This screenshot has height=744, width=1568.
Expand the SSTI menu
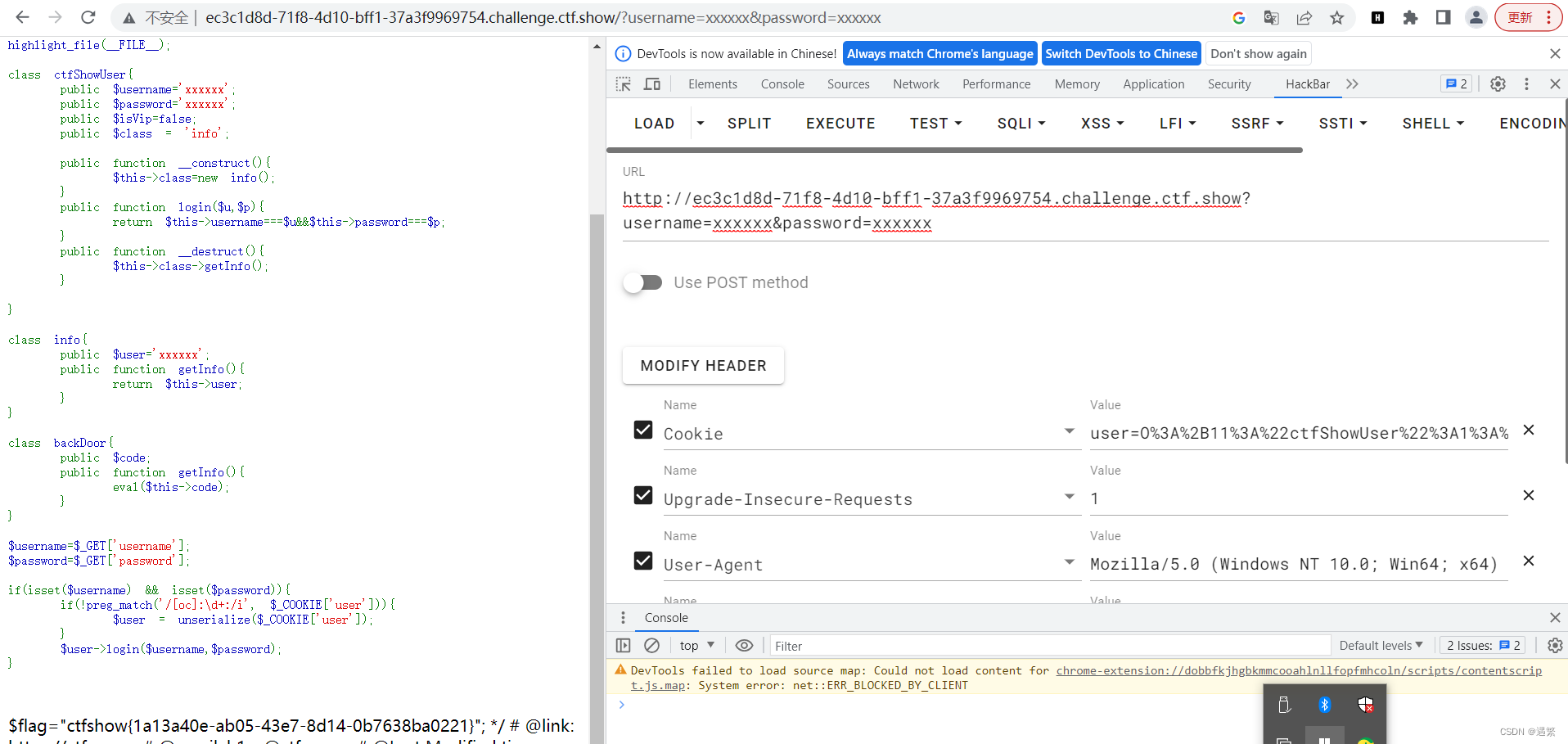(x=1343, y=124)
